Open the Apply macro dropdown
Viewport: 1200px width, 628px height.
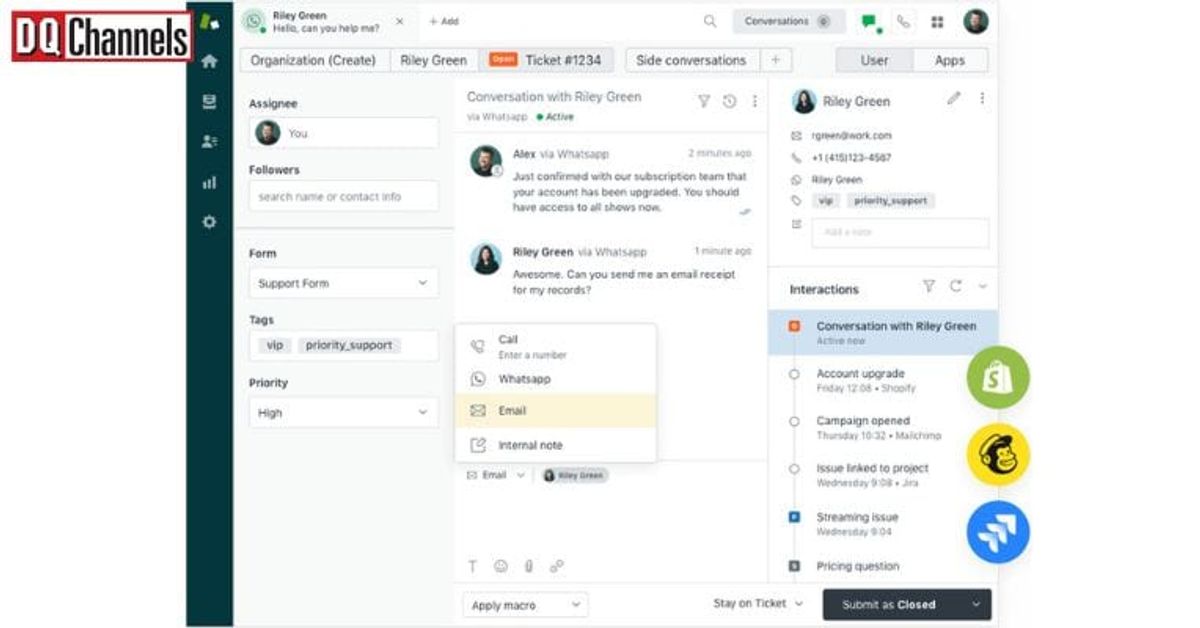tap(524, 604)
